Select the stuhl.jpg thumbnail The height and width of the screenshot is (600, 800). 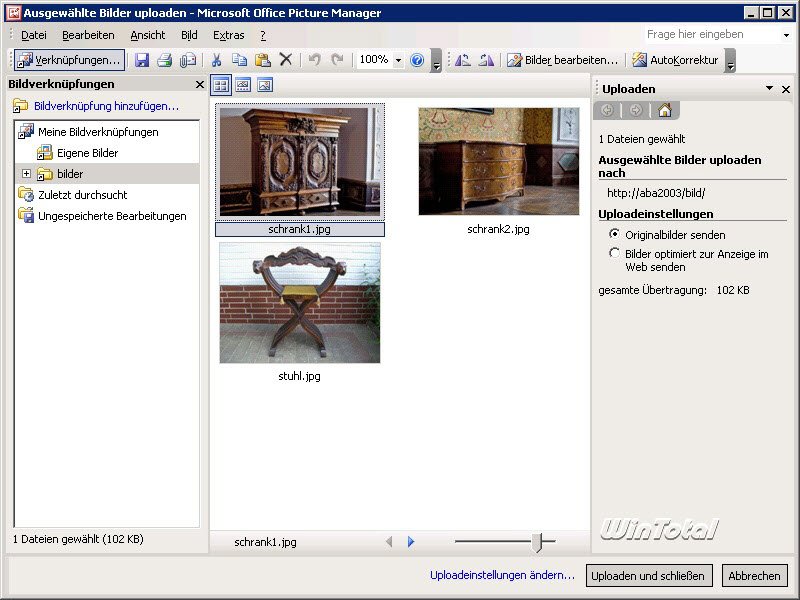click(300, 304)
